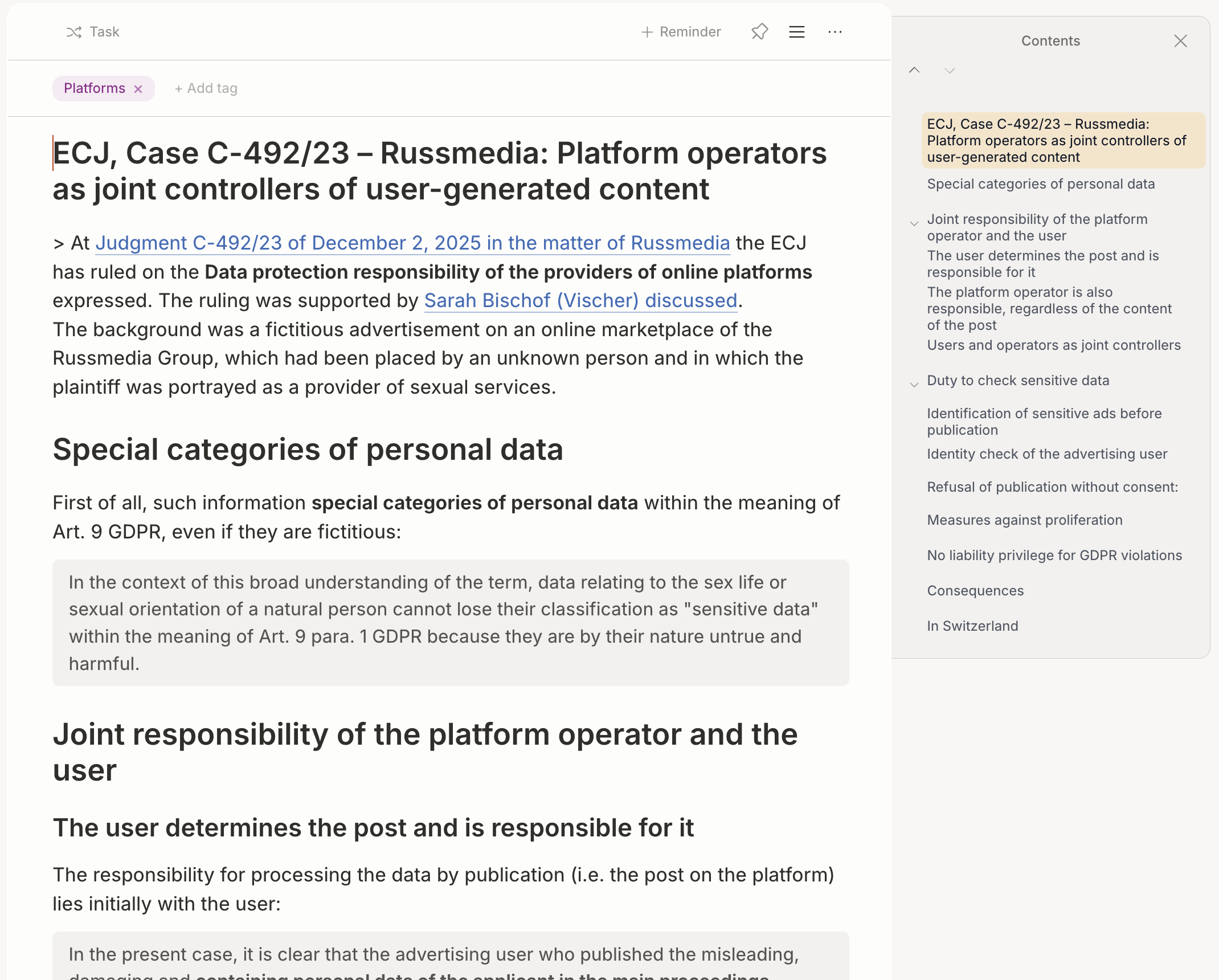The image size is (1219, 980).
Task: Close the Contents panel
Action: pyautogui.click(x=1181, y=41)
